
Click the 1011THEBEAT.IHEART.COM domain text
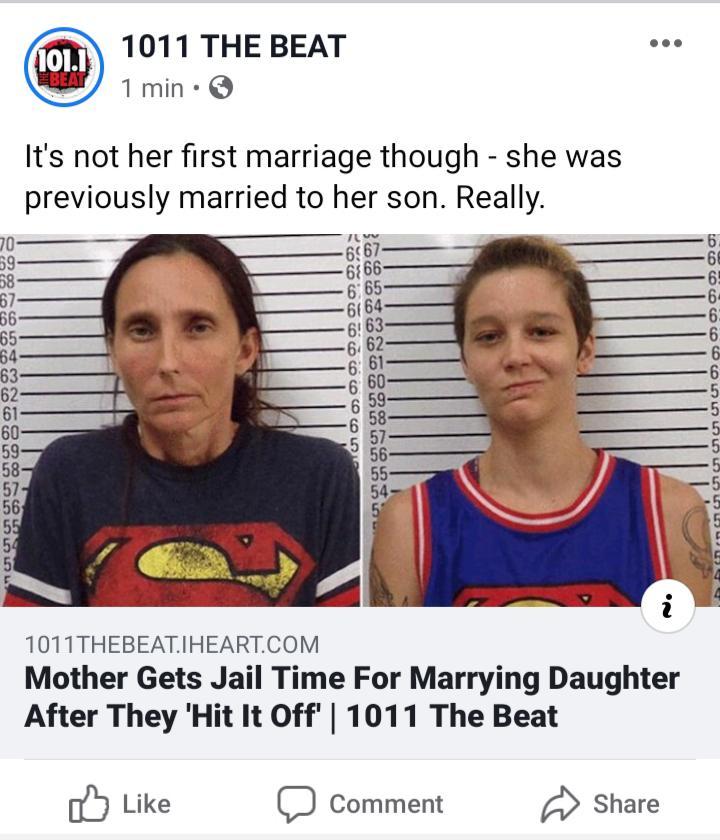[172, 644]
